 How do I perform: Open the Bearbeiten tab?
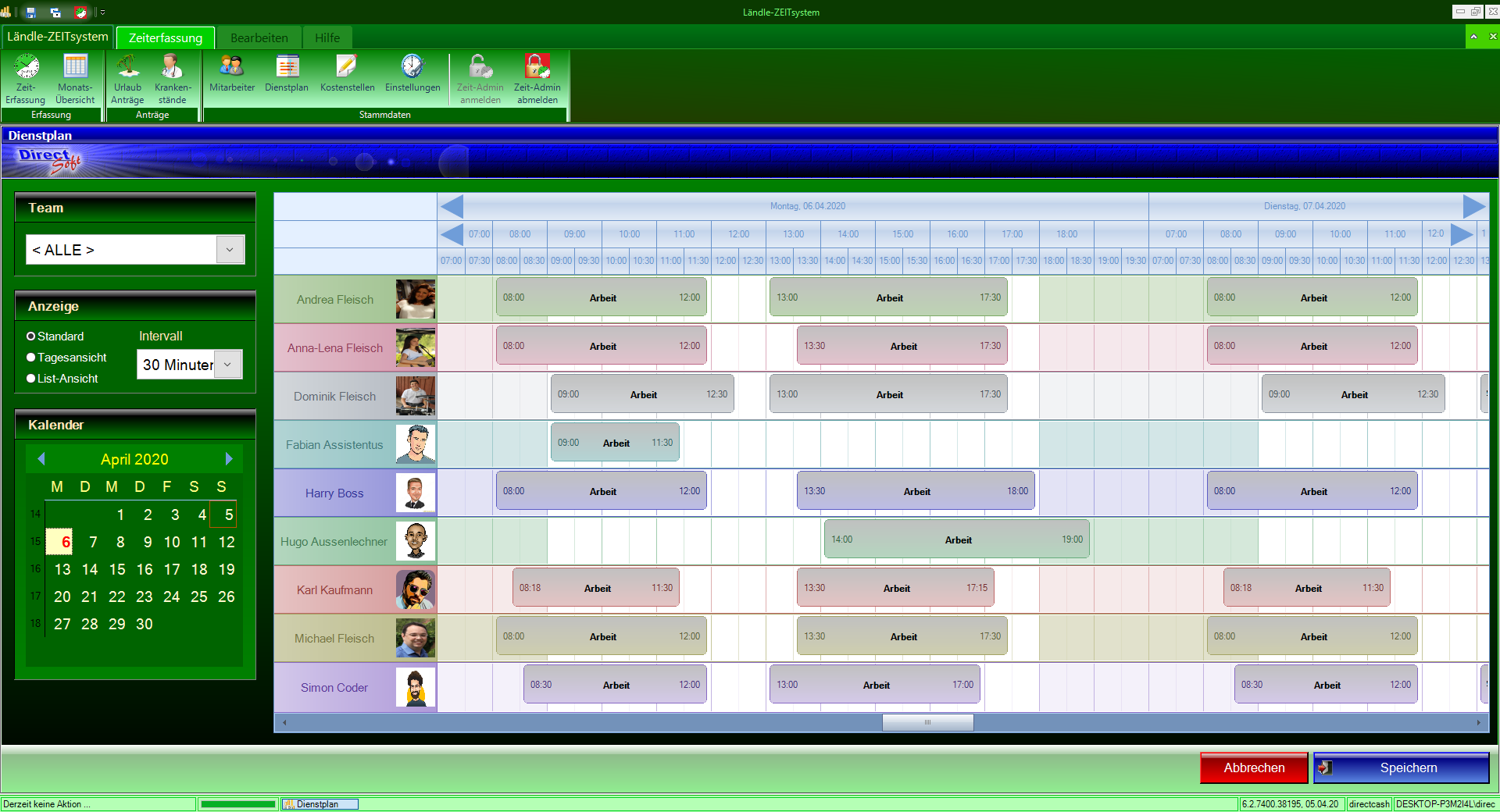(x=259, y=37)
